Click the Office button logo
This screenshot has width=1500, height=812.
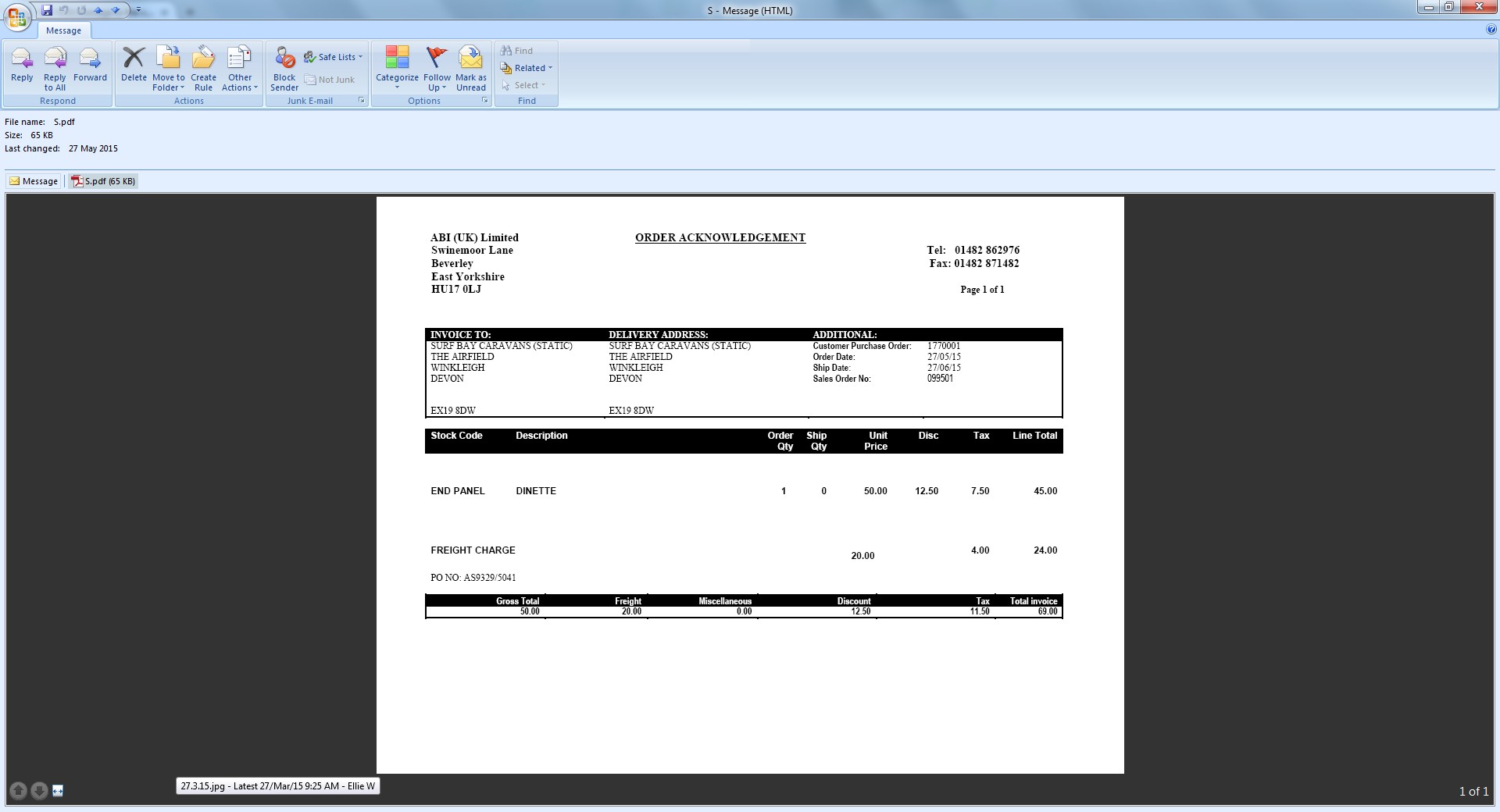[17, 17]
